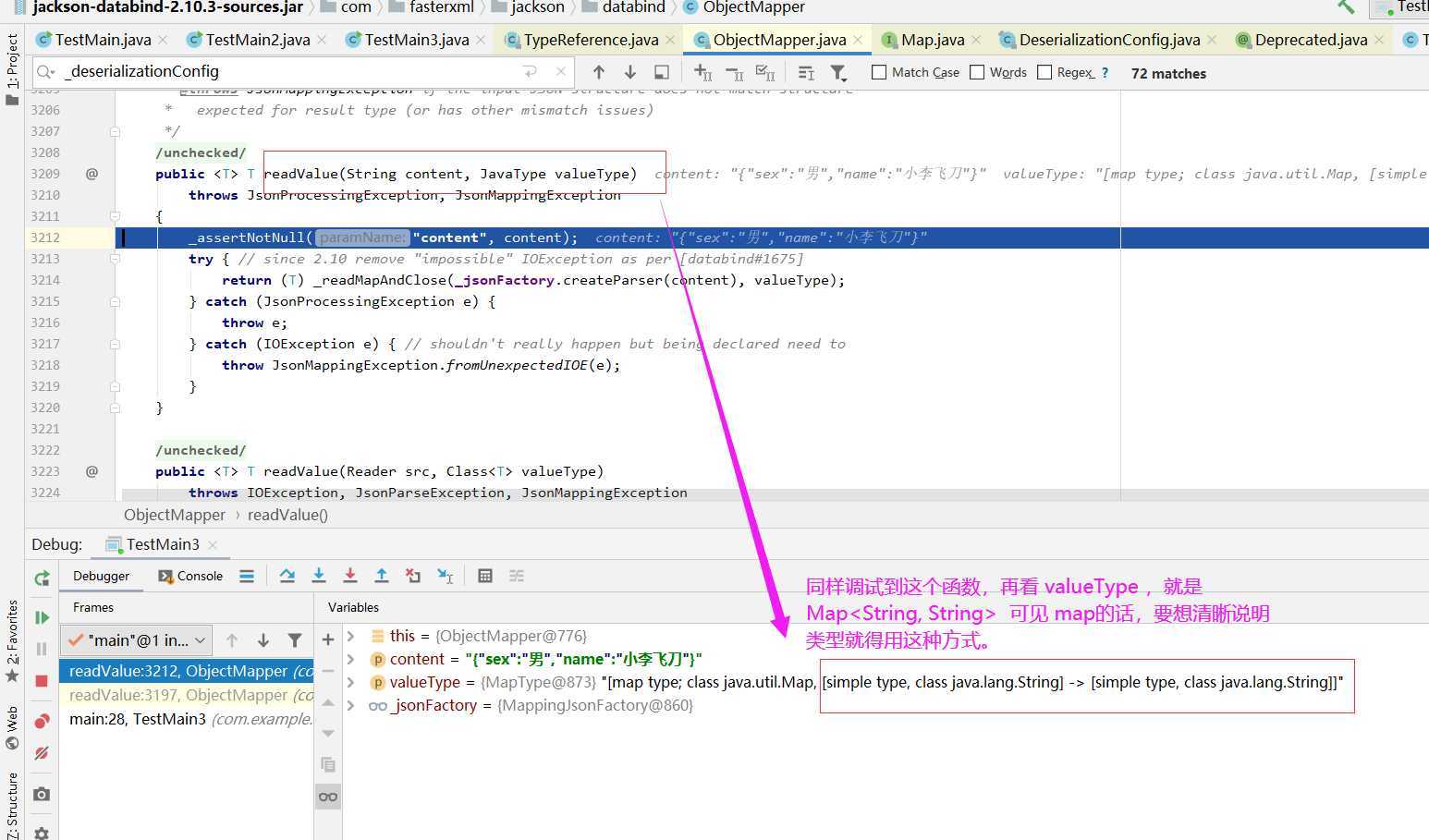
Task: Step out in debugger toolbar
Action: [382, 576]
